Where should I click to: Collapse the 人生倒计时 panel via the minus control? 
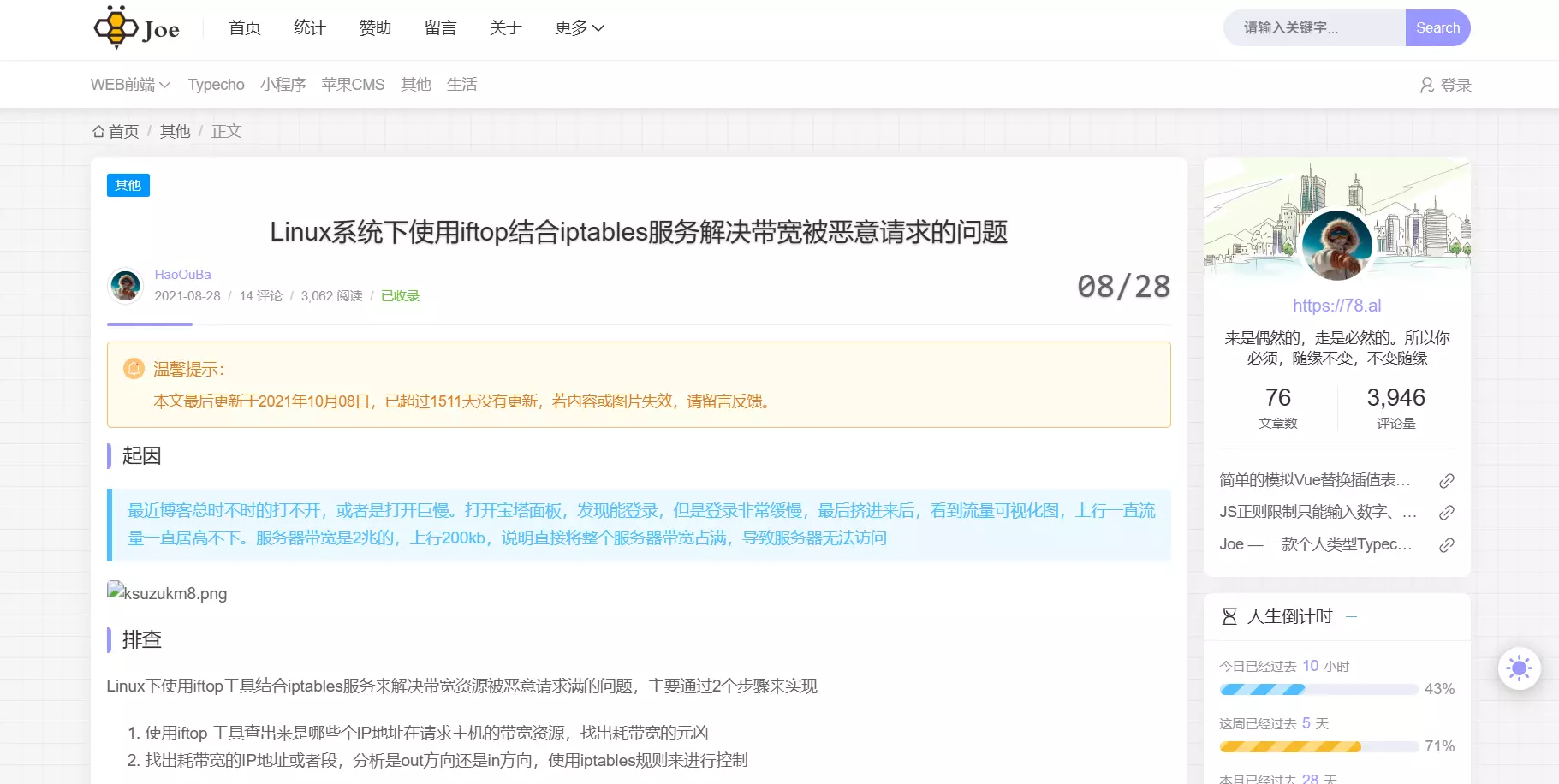click(1353, 615)
